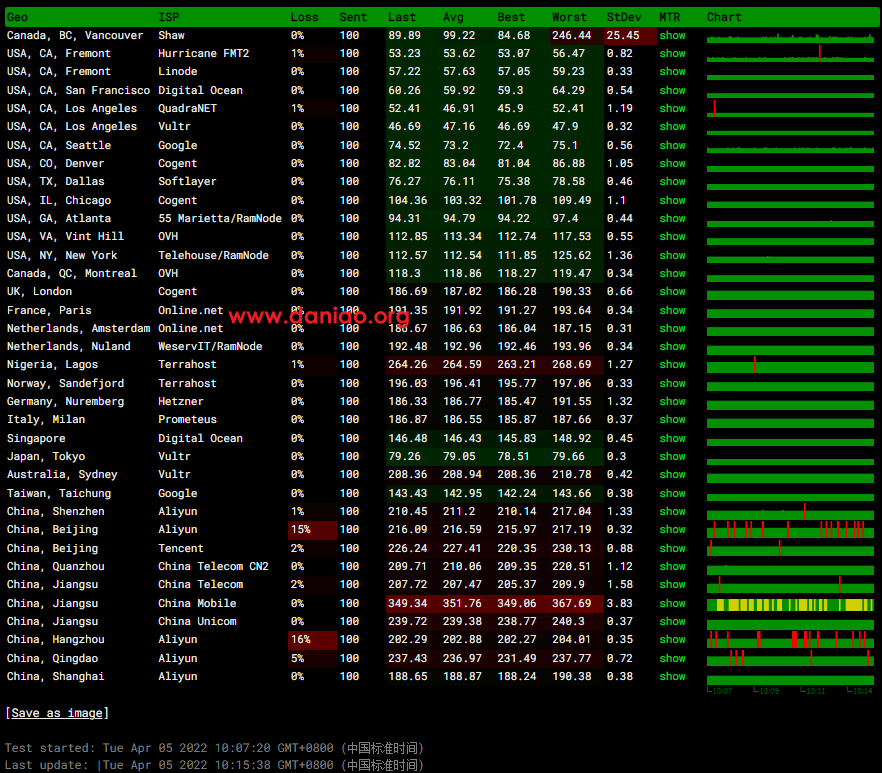Show MTR for China, Hangzhou Aliyun
The width and height of the screenshot is (882, 773).
(672, 639)
